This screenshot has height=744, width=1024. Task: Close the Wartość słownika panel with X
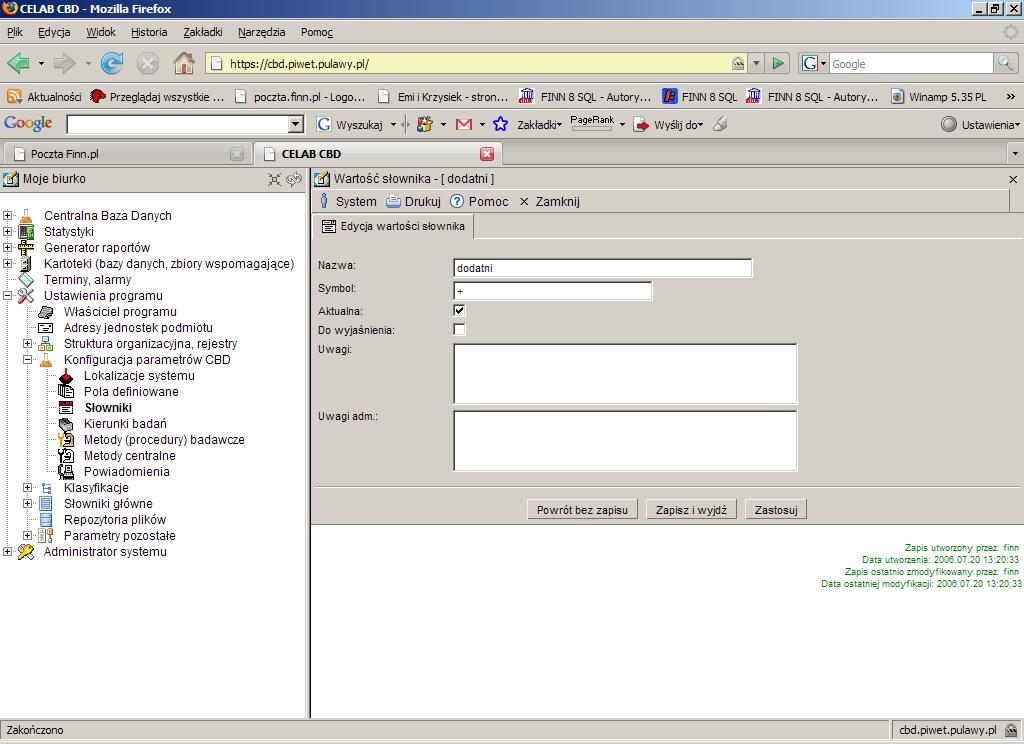pyautogui.click(x=1013, y=179)
